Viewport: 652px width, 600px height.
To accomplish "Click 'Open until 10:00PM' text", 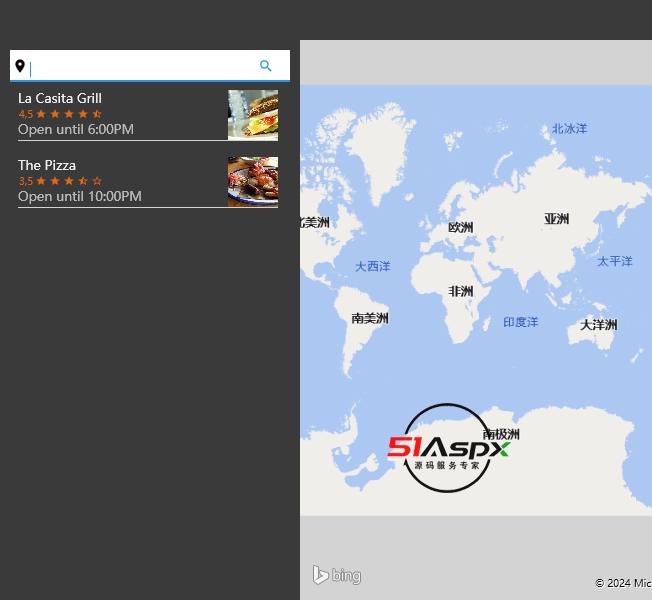I will pos(80,196).
